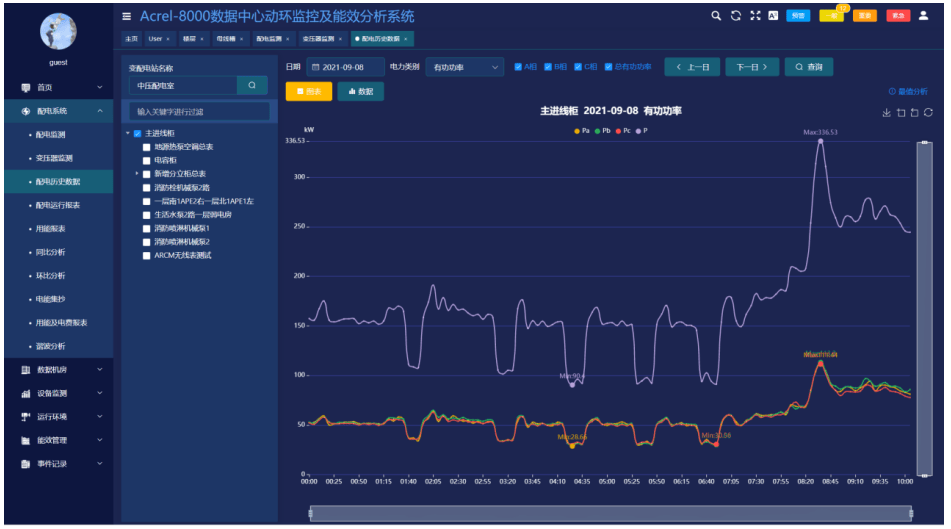The image size is (951, 529).
Task: Open the user profile icon at top right
Action: tap(923, 16)
